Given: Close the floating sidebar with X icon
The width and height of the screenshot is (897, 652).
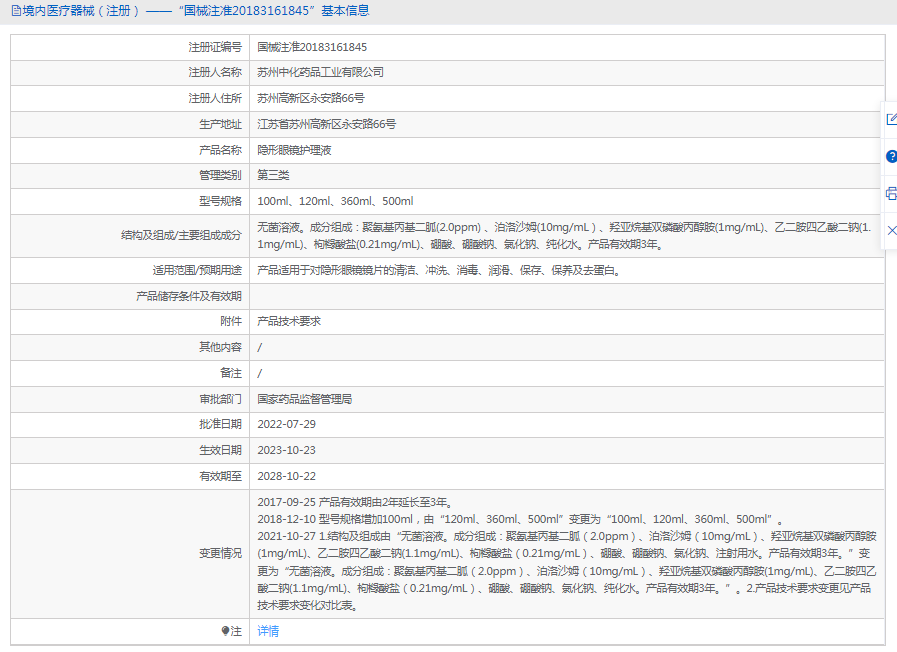Looking at the screenshot, I should [891, 230].
